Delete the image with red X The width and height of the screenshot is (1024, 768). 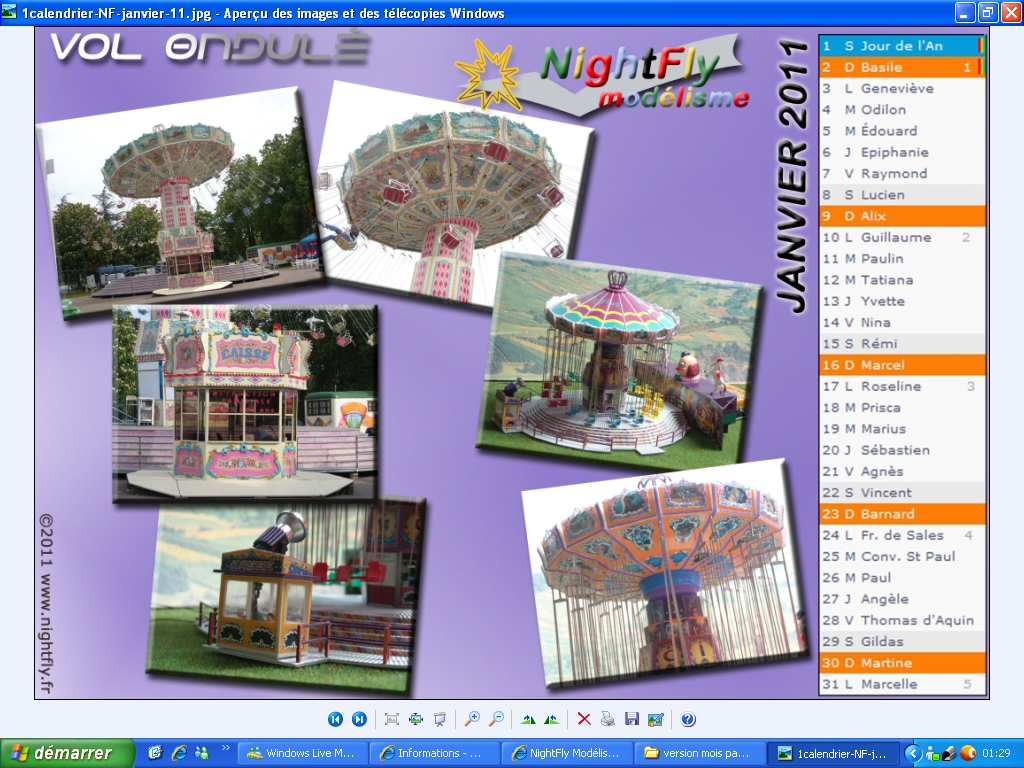pos(584,719)
